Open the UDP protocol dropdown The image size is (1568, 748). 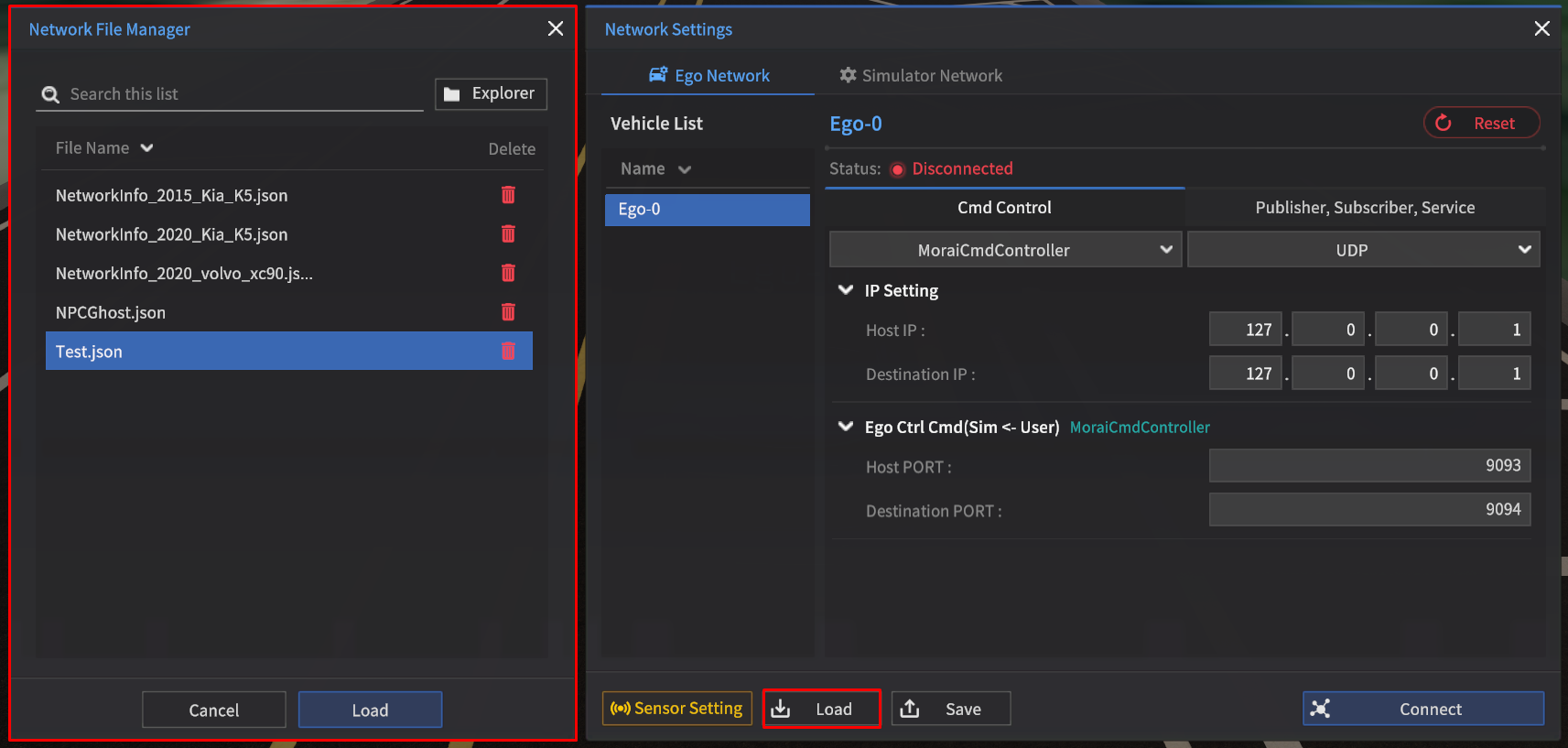[1363, 250]
